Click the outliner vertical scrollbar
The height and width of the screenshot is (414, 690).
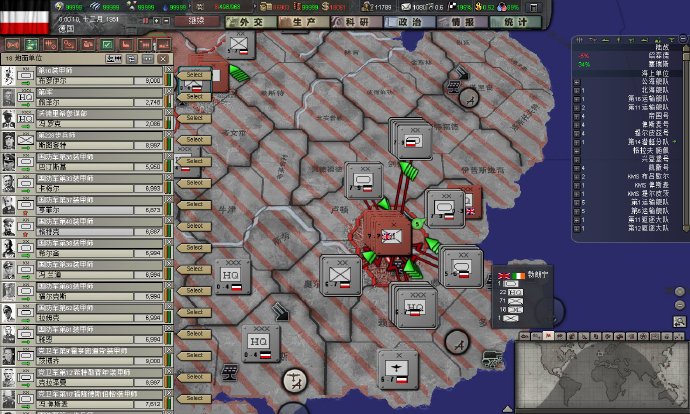(686, 141)
